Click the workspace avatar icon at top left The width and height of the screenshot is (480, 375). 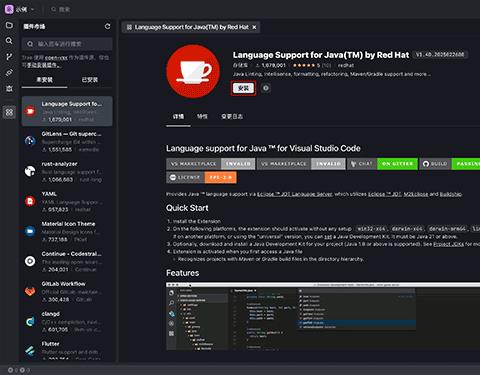coord(9,9)
